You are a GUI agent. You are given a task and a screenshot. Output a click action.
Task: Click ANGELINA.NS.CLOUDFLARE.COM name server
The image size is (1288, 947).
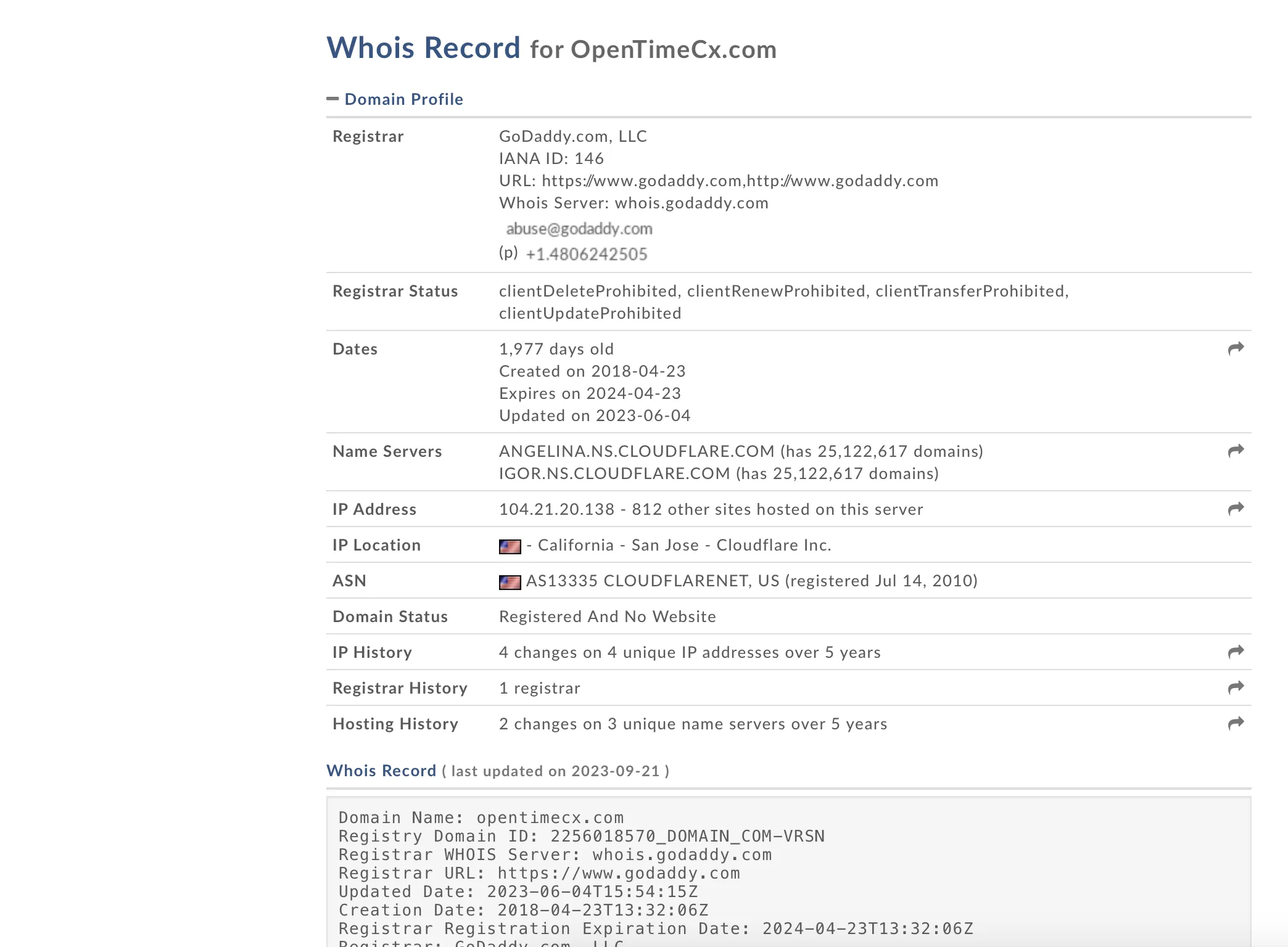(637, 451)
